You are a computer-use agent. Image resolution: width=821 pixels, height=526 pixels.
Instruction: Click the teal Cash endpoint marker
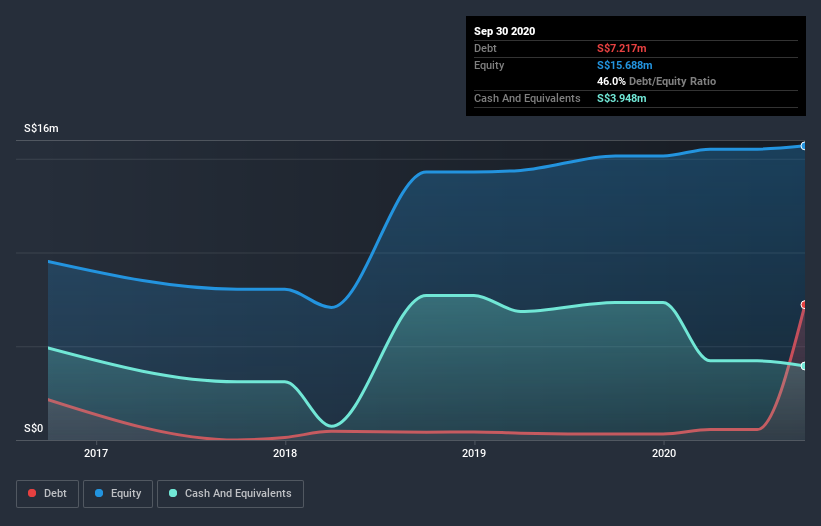coord(804,366)
